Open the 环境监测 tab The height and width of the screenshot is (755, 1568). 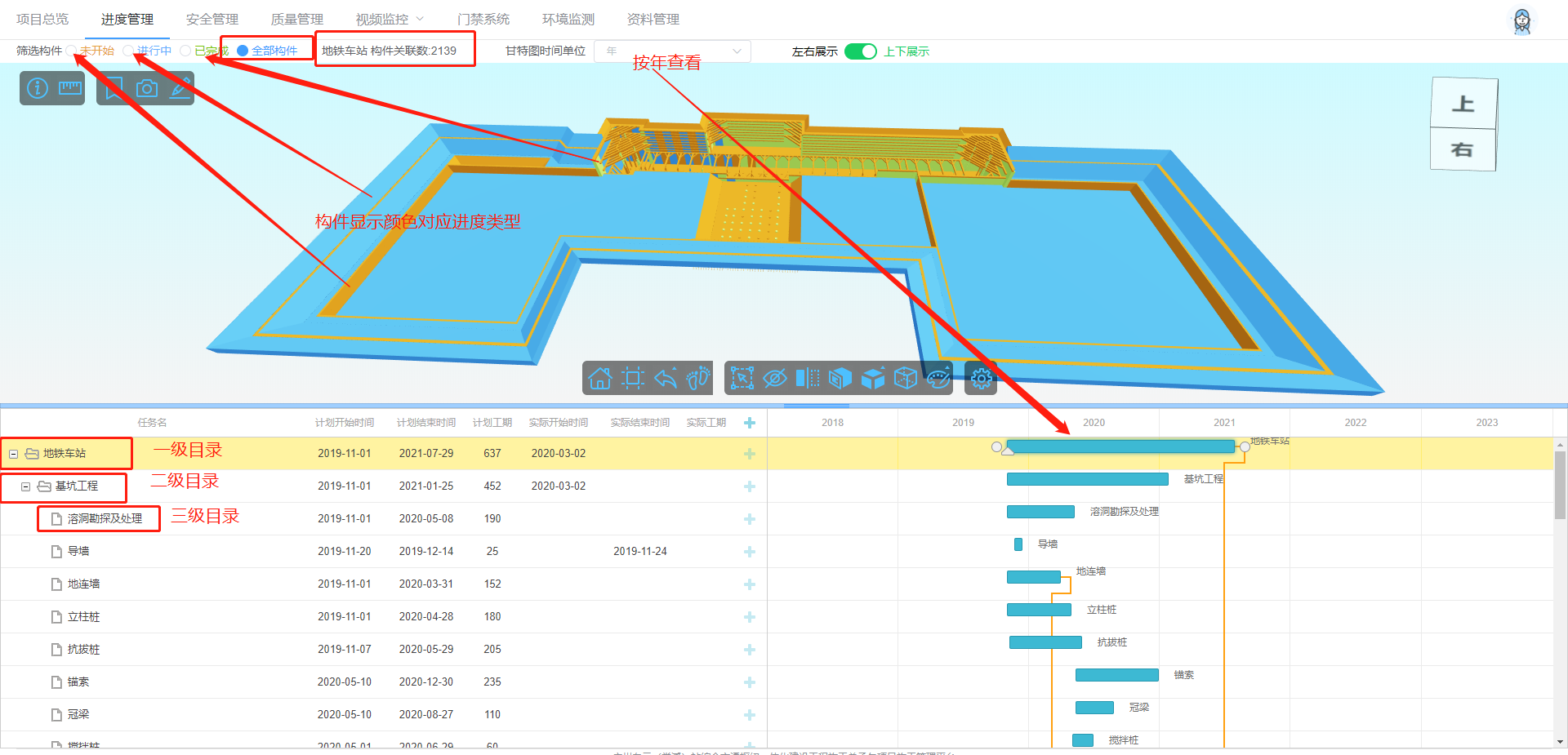pyautogui.click(x=568, y=19)
